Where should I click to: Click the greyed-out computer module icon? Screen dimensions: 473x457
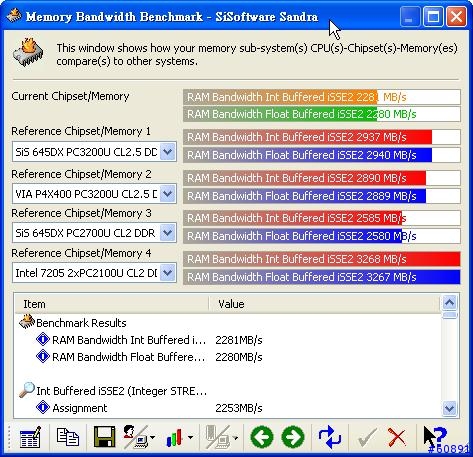pos(217,437)
